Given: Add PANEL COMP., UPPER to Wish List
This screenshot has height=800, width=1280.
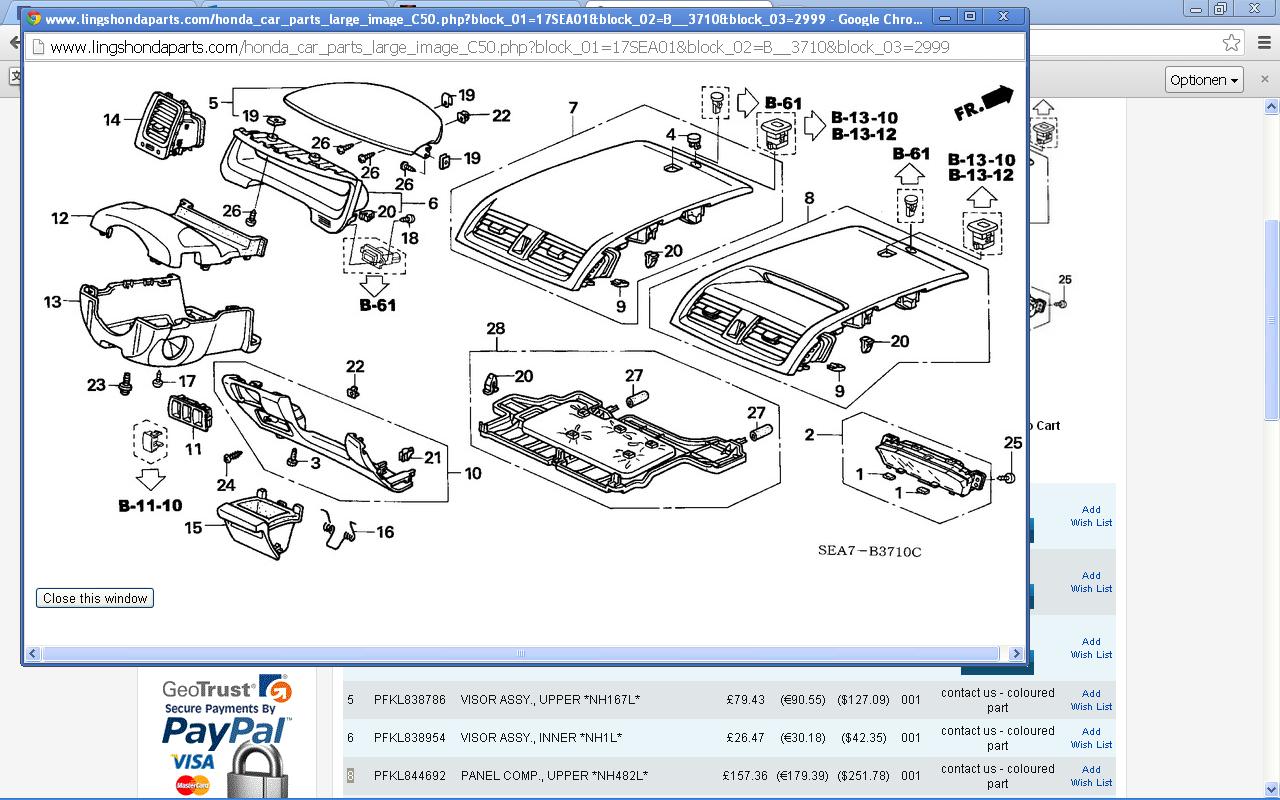Looking at the screenshot, I should point(1091,776).
